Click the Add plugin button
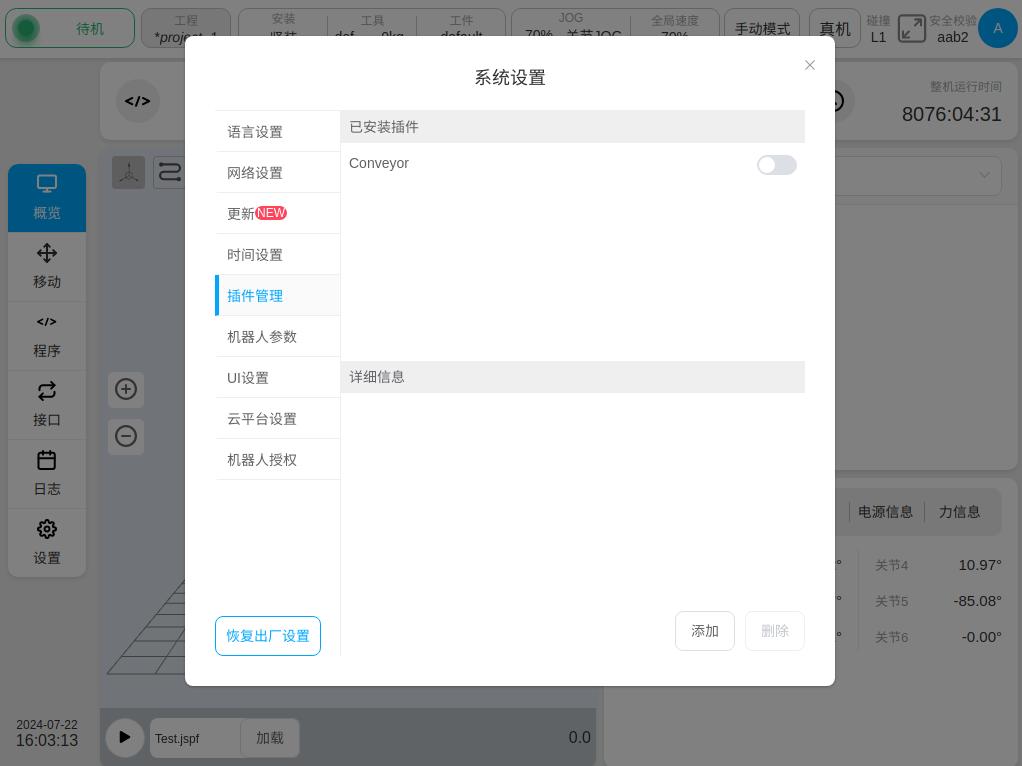The image size is (1022, 766). (x=705, y=631)
